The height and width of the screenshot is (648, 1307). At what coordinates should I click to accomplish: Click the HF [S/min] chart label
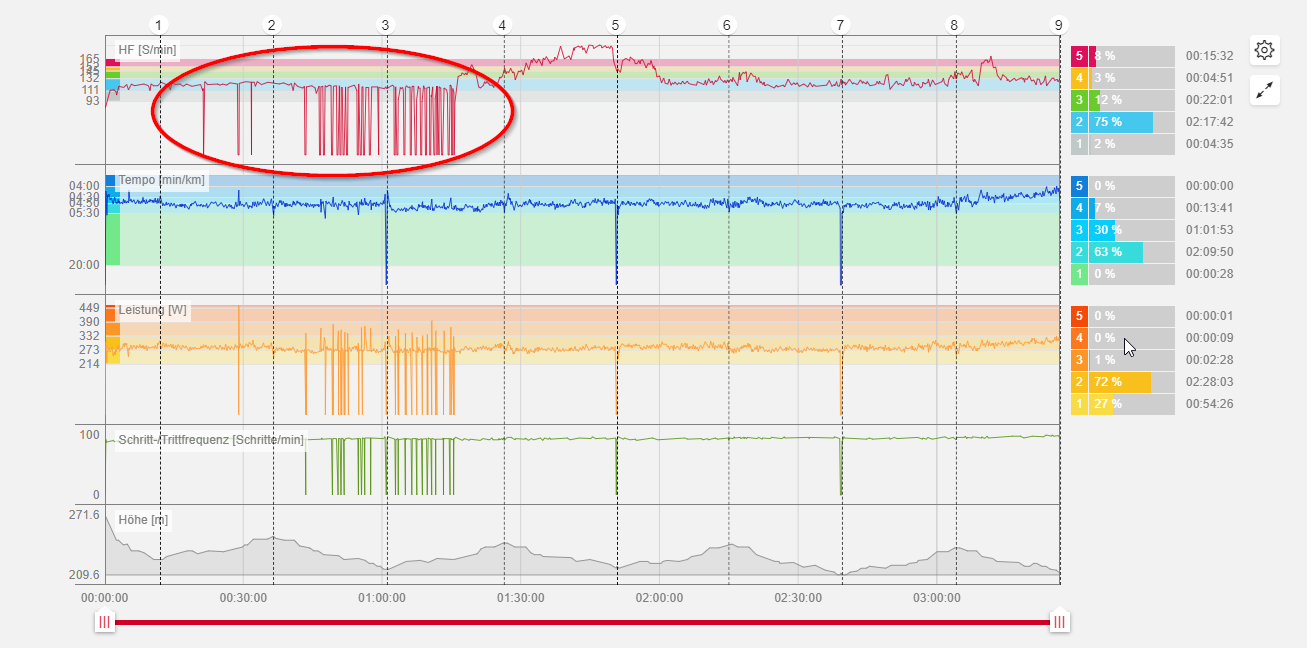[x=147, y=50]
